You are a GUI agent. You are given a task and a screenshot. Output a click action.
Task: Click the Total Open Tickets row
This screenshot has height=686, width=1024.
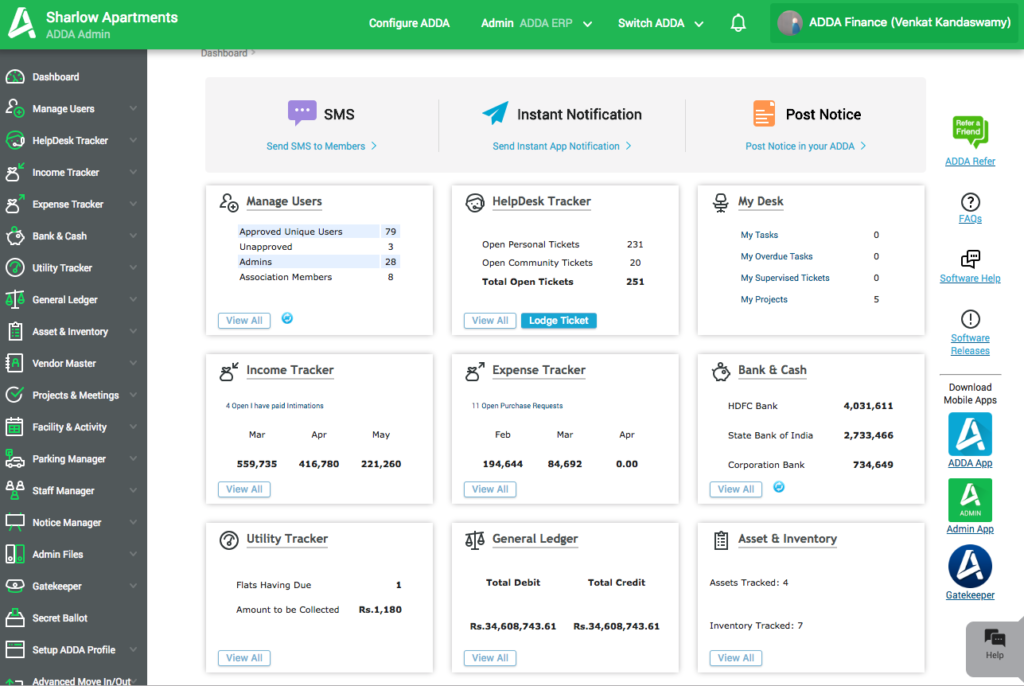coord(563,282)
